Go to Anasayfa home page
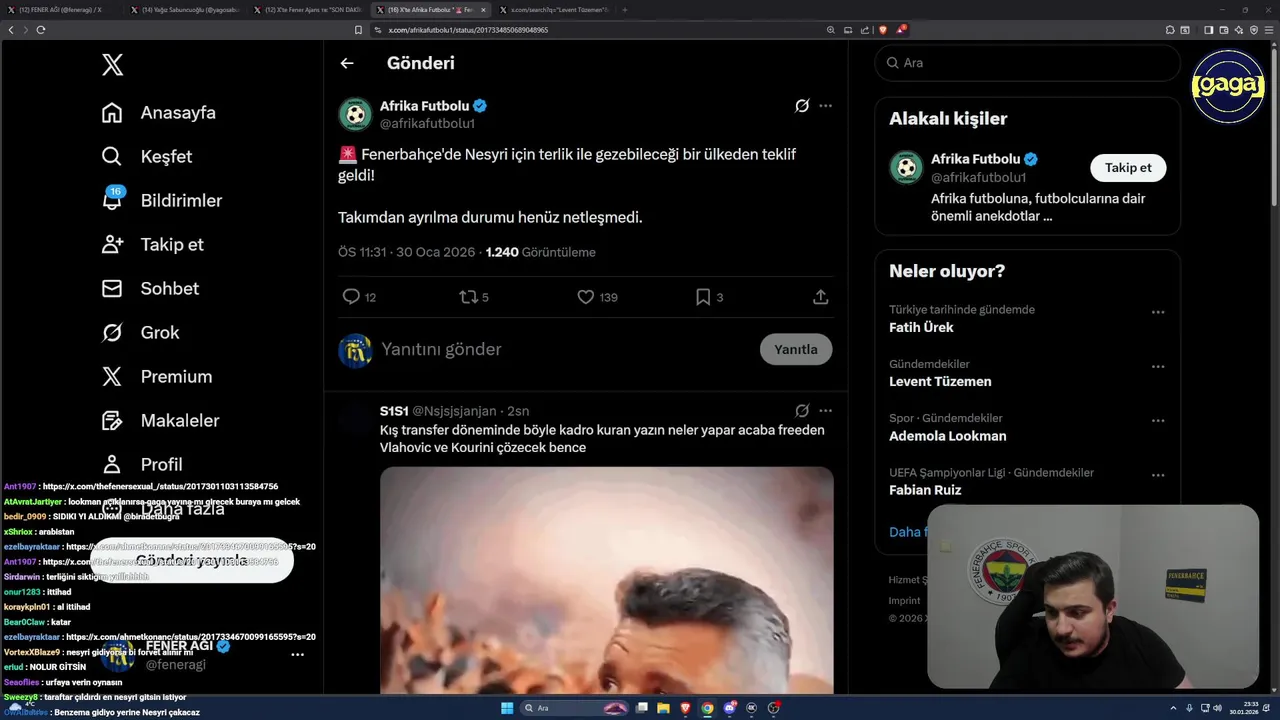Image resolution: width=1280 pixels, height=720 pixels. (159, 113)
